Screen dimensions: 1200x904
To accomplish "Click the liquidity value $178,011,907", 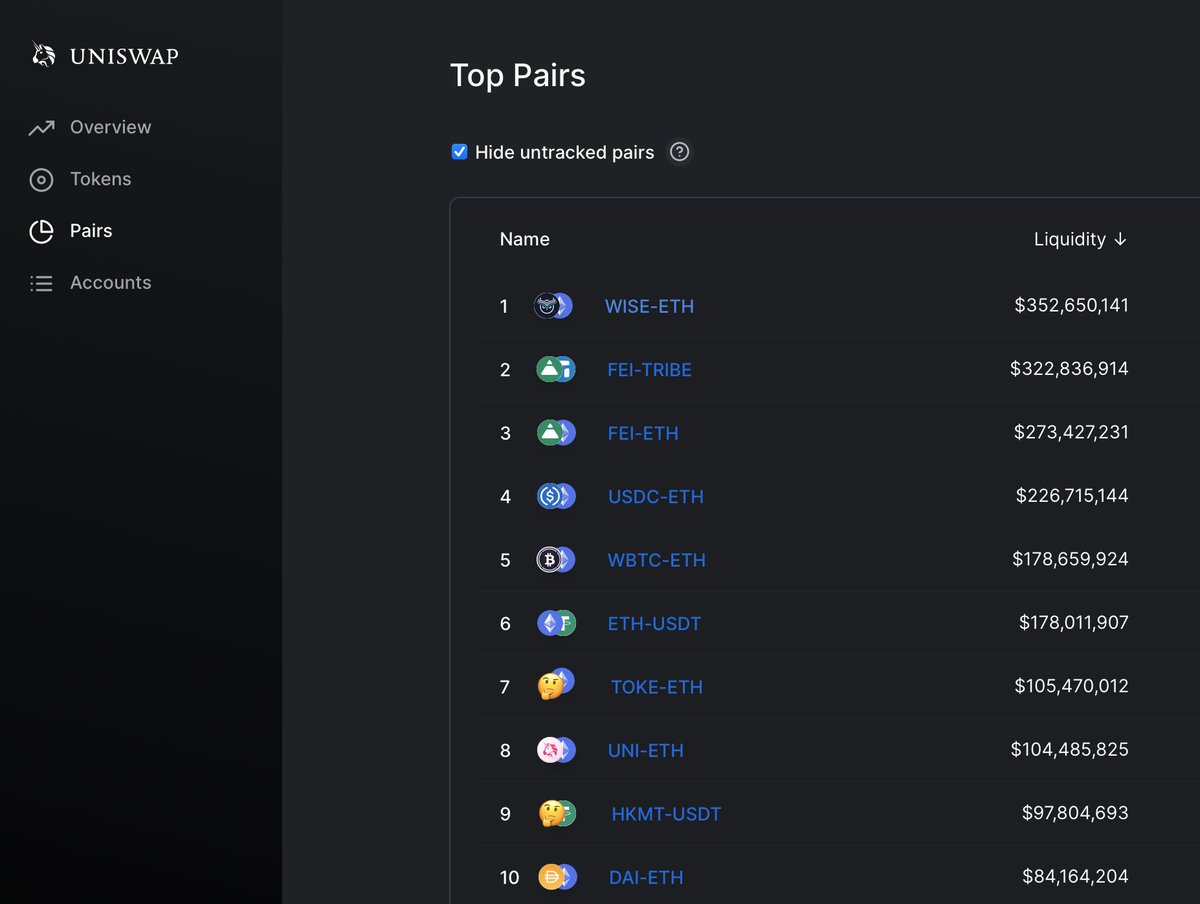I will point(1074,623).
